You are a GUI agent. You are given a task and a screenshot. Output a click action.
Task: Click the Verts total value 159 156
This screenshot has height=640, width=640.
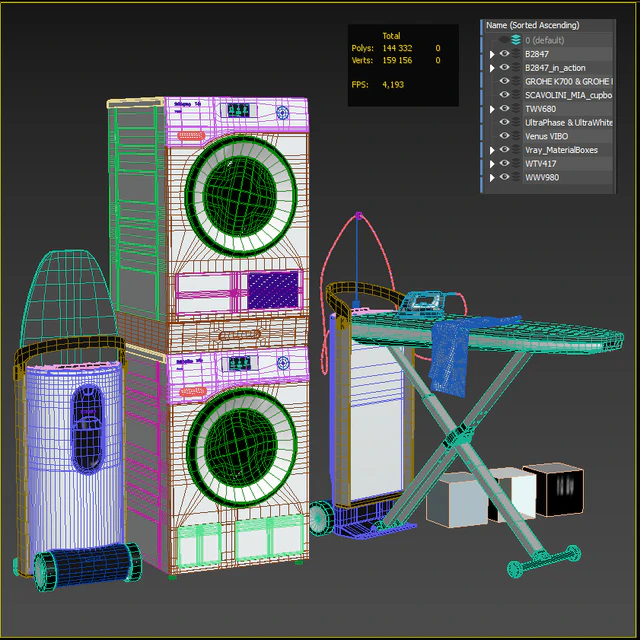(x=397, y=60)
